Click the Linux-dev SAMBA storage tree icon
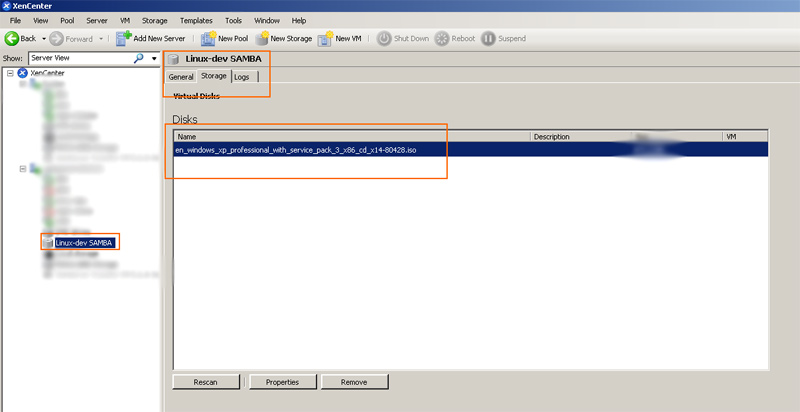Screen dimensions: 800x412 [48, 243]
